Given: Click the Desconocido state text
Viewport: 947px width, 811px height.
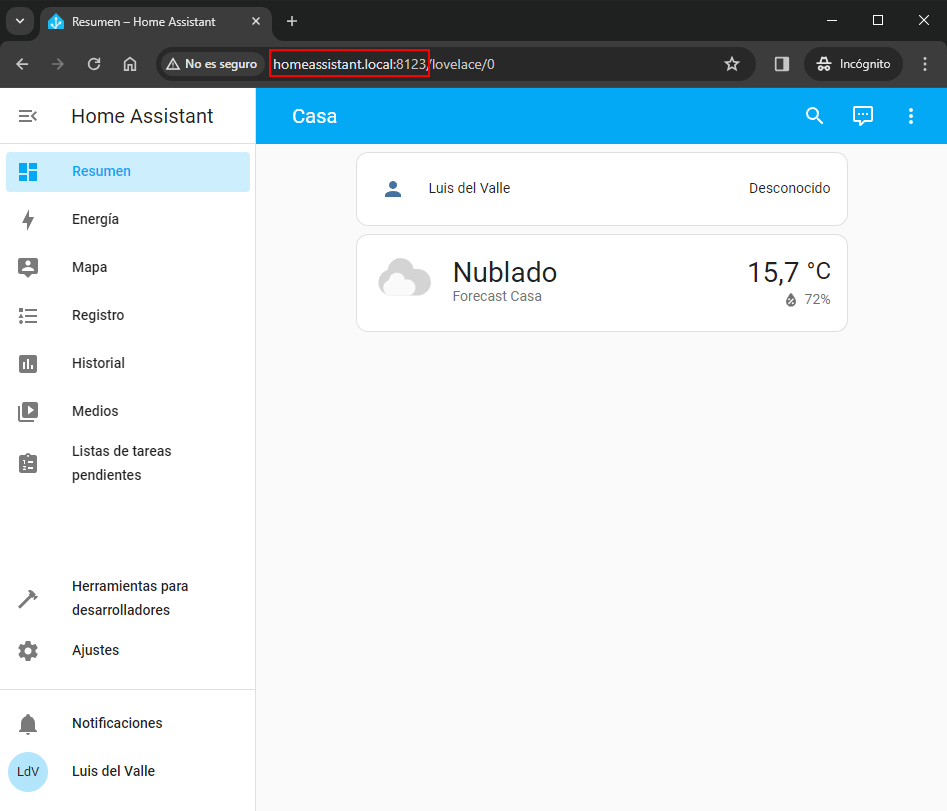Looking at the screenshot, I should point(789,188).
